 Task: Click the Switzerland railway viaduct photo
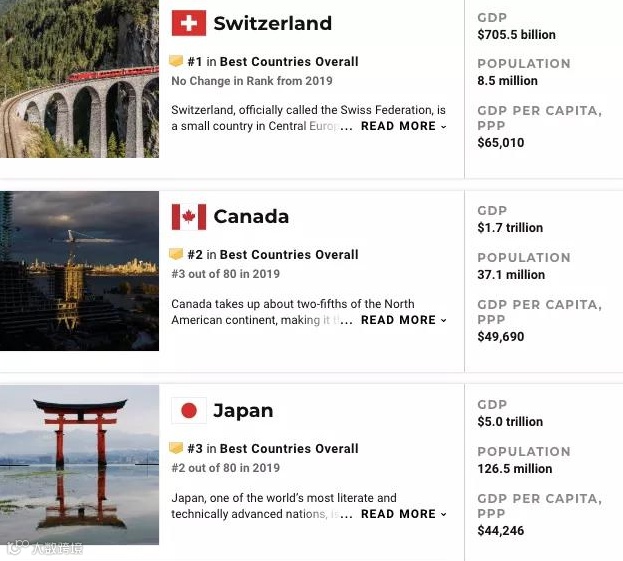(79, 78)
